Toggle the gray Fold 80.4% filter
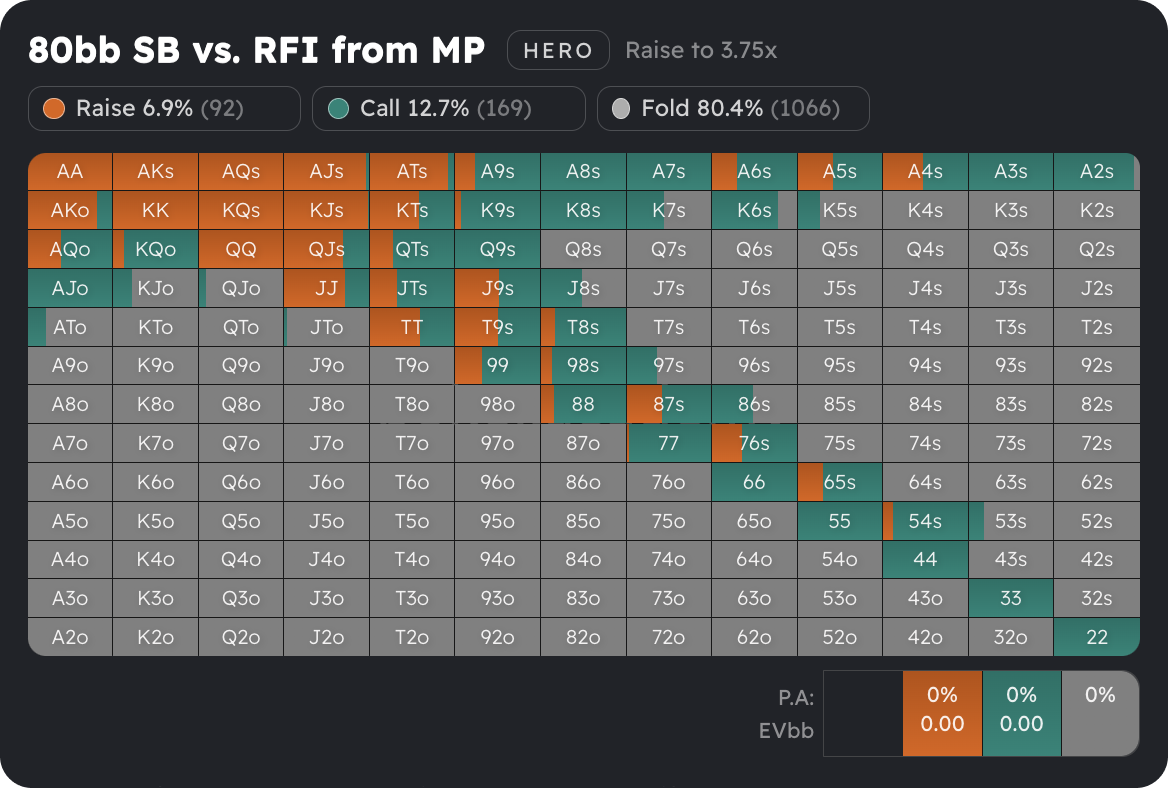This screenshot has width=1168, height=790. tap(732, 108)
